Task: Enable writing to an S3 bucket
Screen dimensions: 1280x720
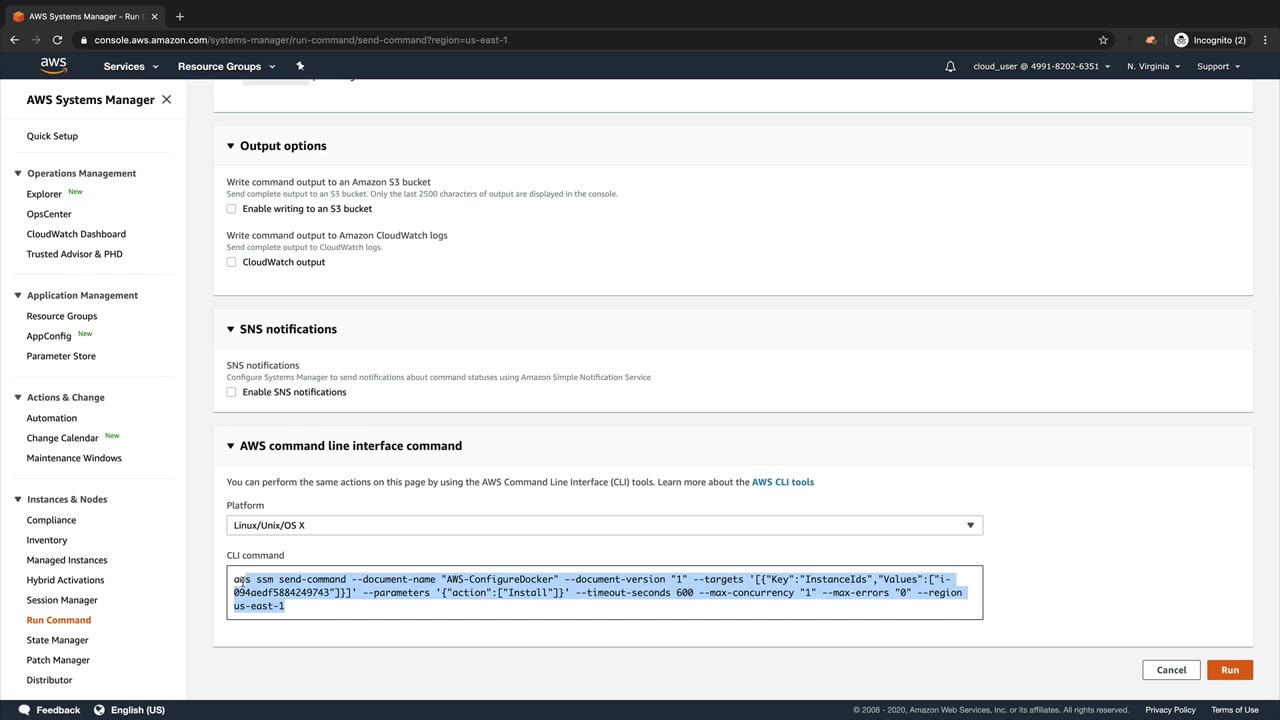Action: 231,209
